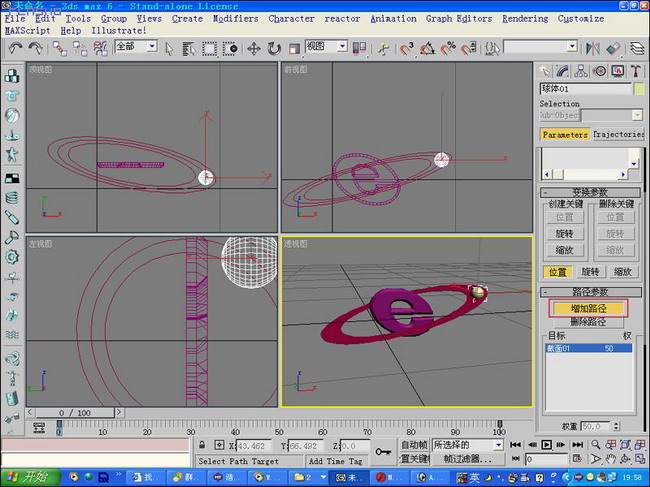Activate the Select and Link tool

click(x=59, y=49)
